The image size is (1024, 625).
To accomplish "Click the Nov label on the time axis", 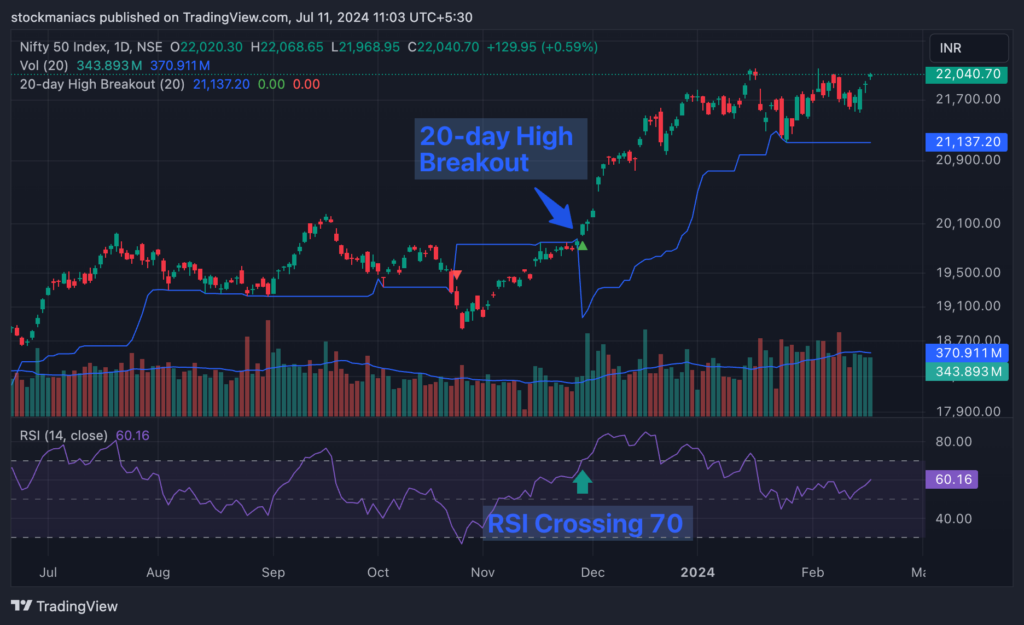I will tap(483, 573).
